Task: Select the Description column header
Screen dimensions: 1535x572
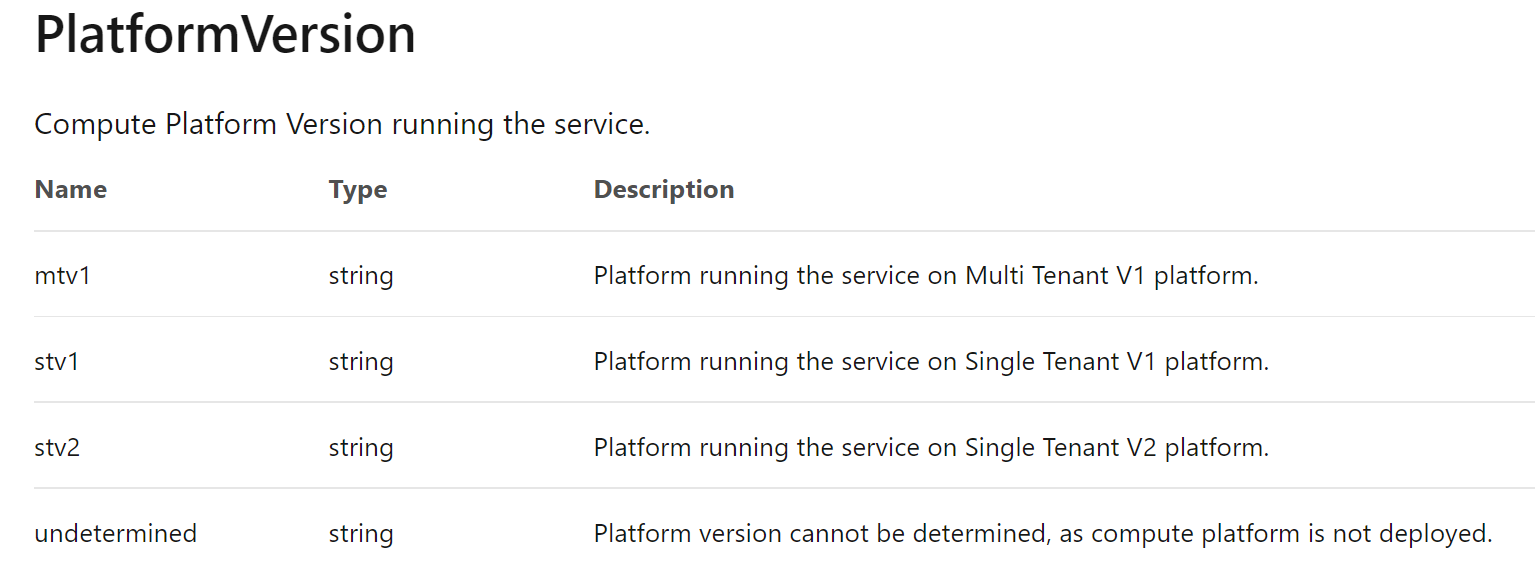Action: coord(663,190)
